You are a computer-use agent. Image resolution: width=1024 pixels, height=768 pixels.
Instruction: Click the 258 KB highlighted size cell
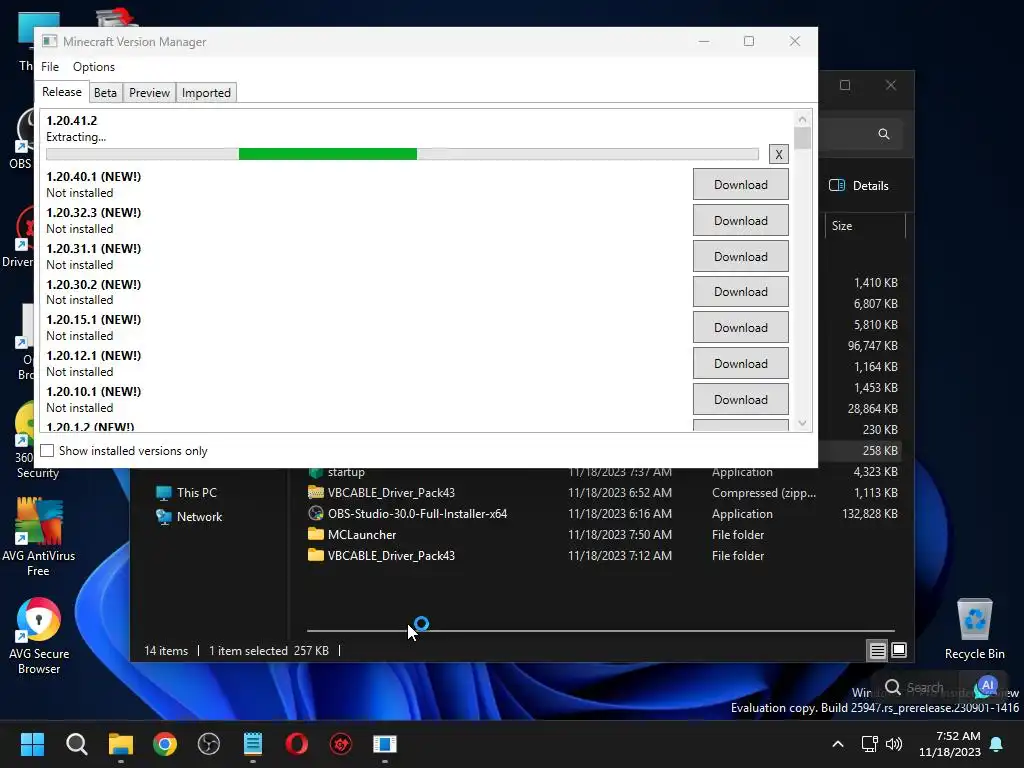coord(880,451)
